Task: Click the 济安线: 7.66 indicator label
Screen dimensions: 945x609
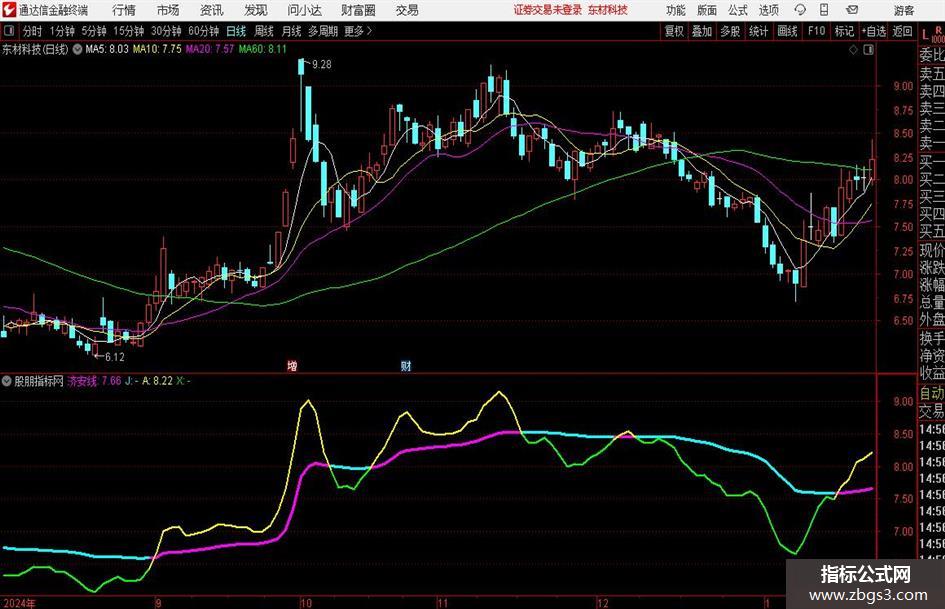Action: point(94,381)
